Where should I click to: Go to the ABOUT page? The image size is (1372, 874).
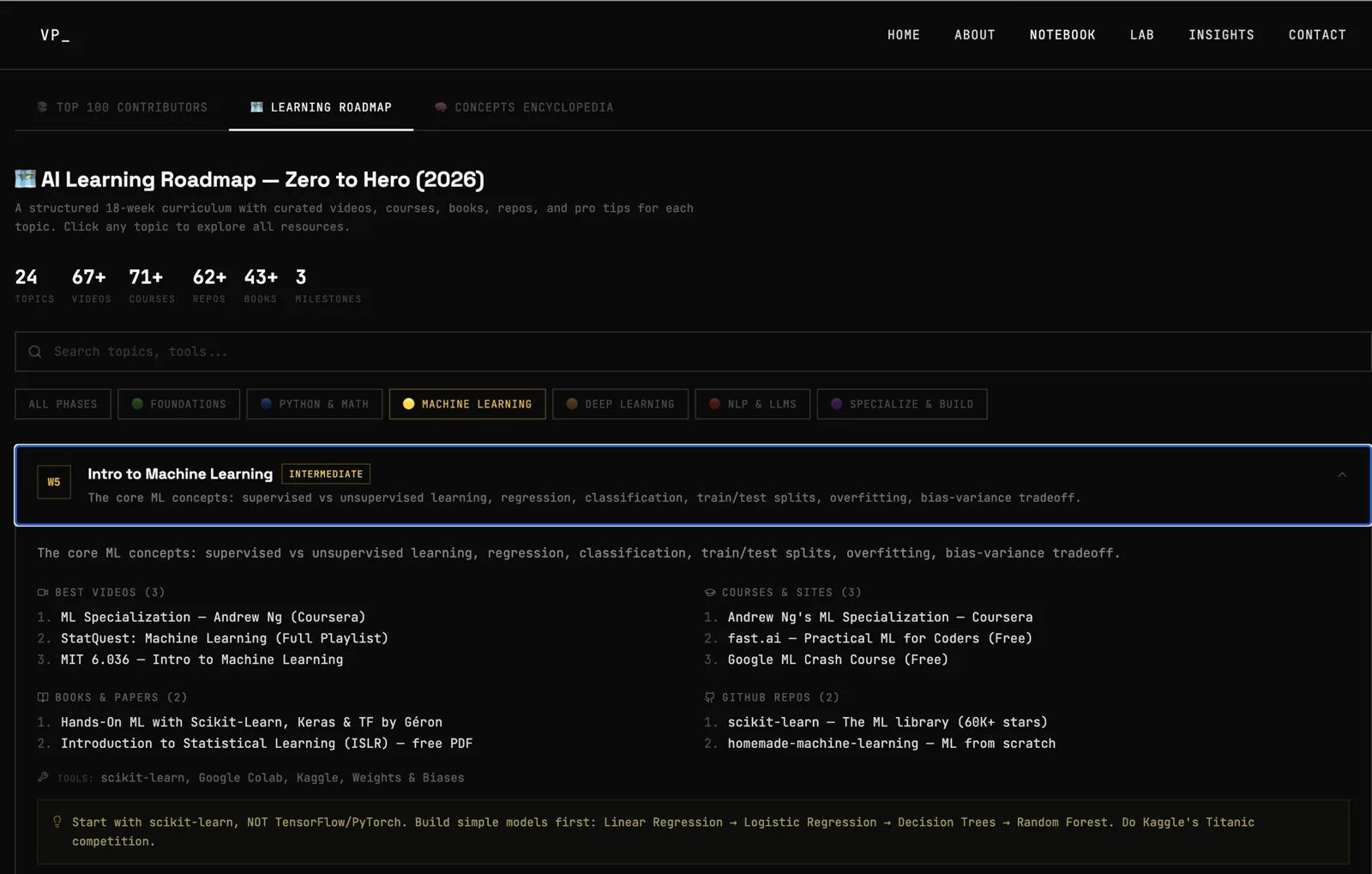(x=974, y=35)
